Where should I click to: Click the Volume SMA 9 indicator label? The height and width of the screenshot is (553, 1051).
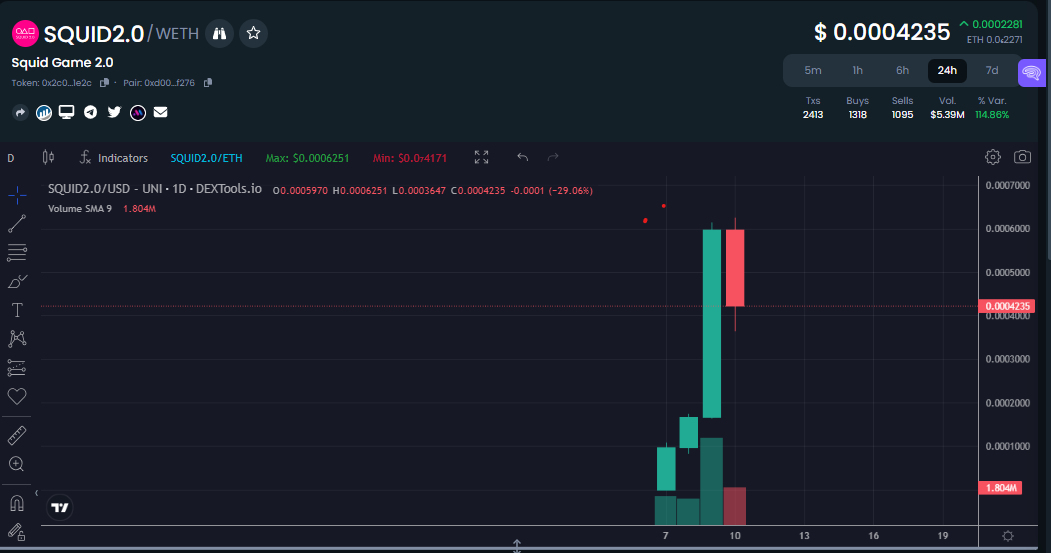tap(80, 209)
